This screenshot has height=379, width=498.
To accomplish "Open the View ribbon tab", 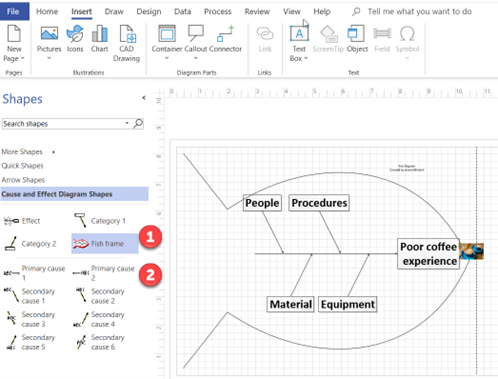I will click(x=292, y=11).
